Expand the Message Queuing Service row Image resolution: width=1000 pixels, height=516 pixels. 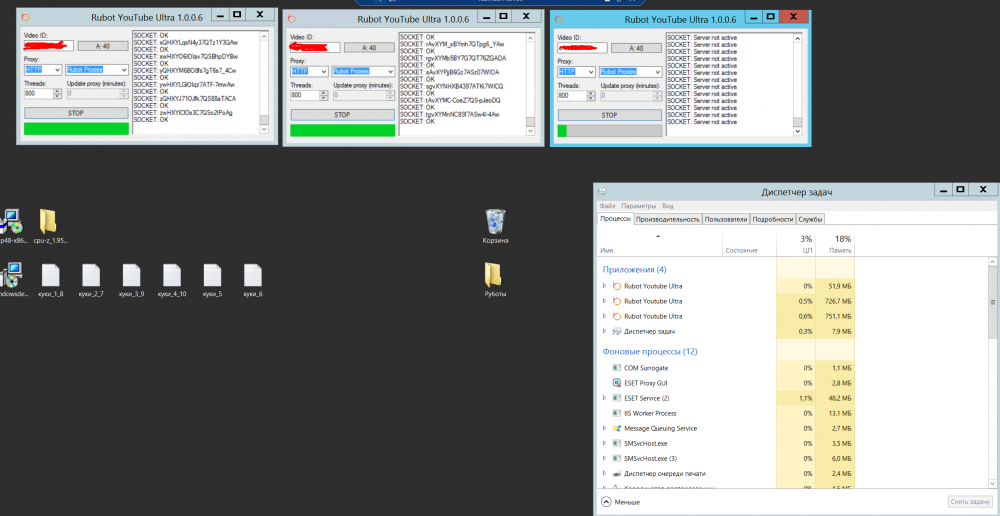(605, 428)
